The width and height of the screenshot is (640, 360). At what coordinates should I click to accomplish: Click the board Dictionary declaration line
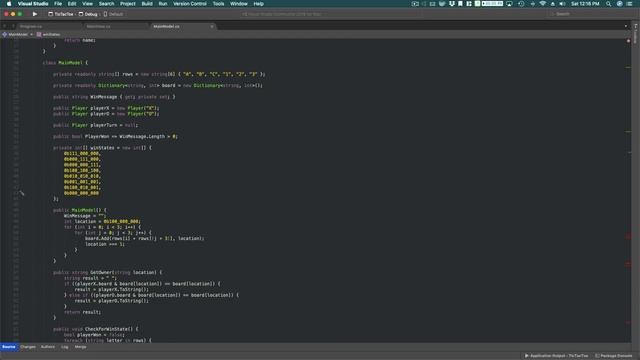tap(158, 85)
